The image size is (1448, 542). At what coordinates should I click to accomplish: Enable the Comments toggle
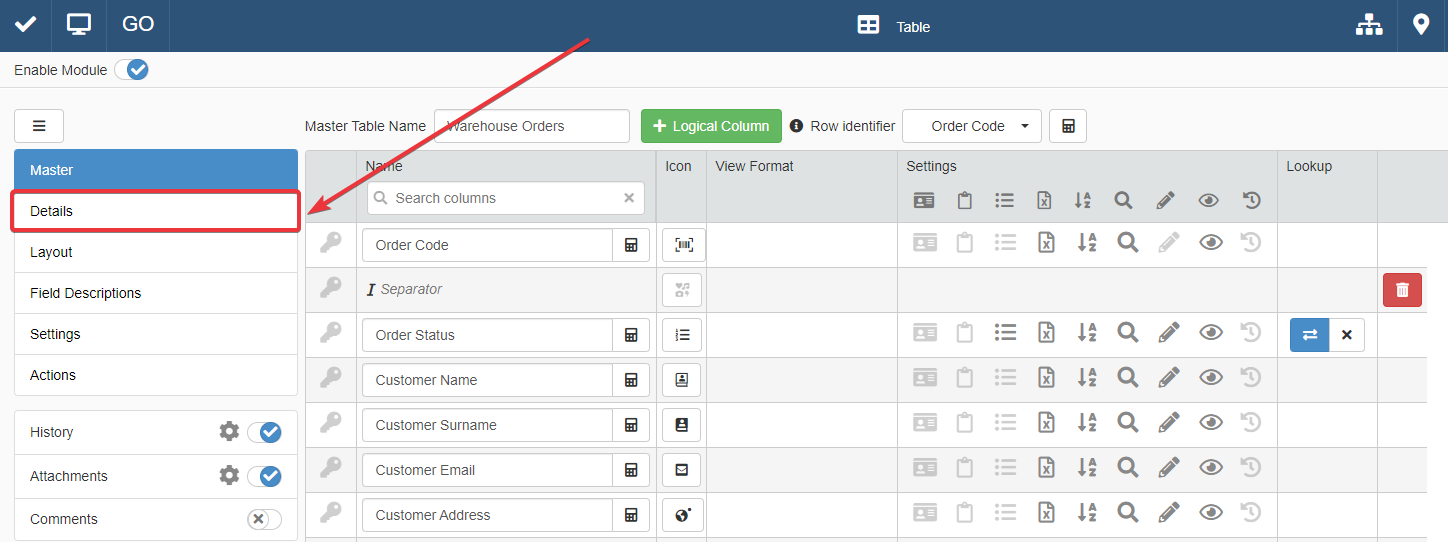264,519
